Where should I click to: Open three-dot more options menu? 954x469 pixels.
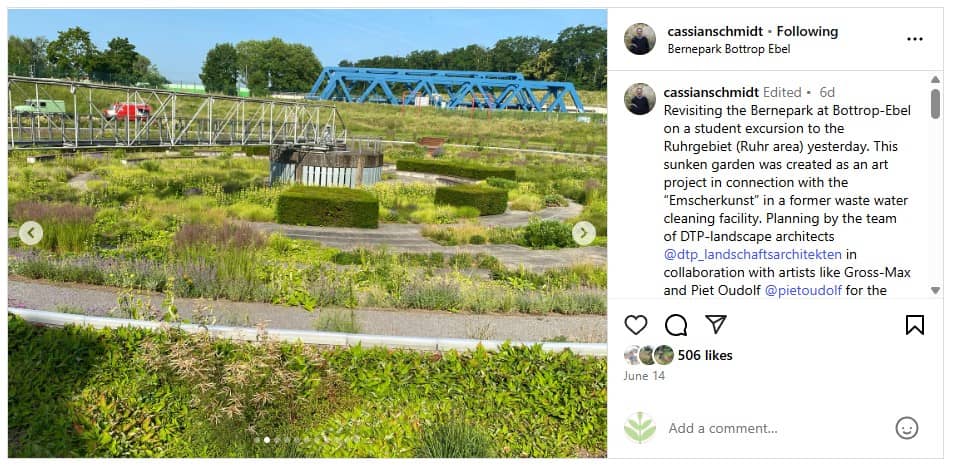coord(914,39)
